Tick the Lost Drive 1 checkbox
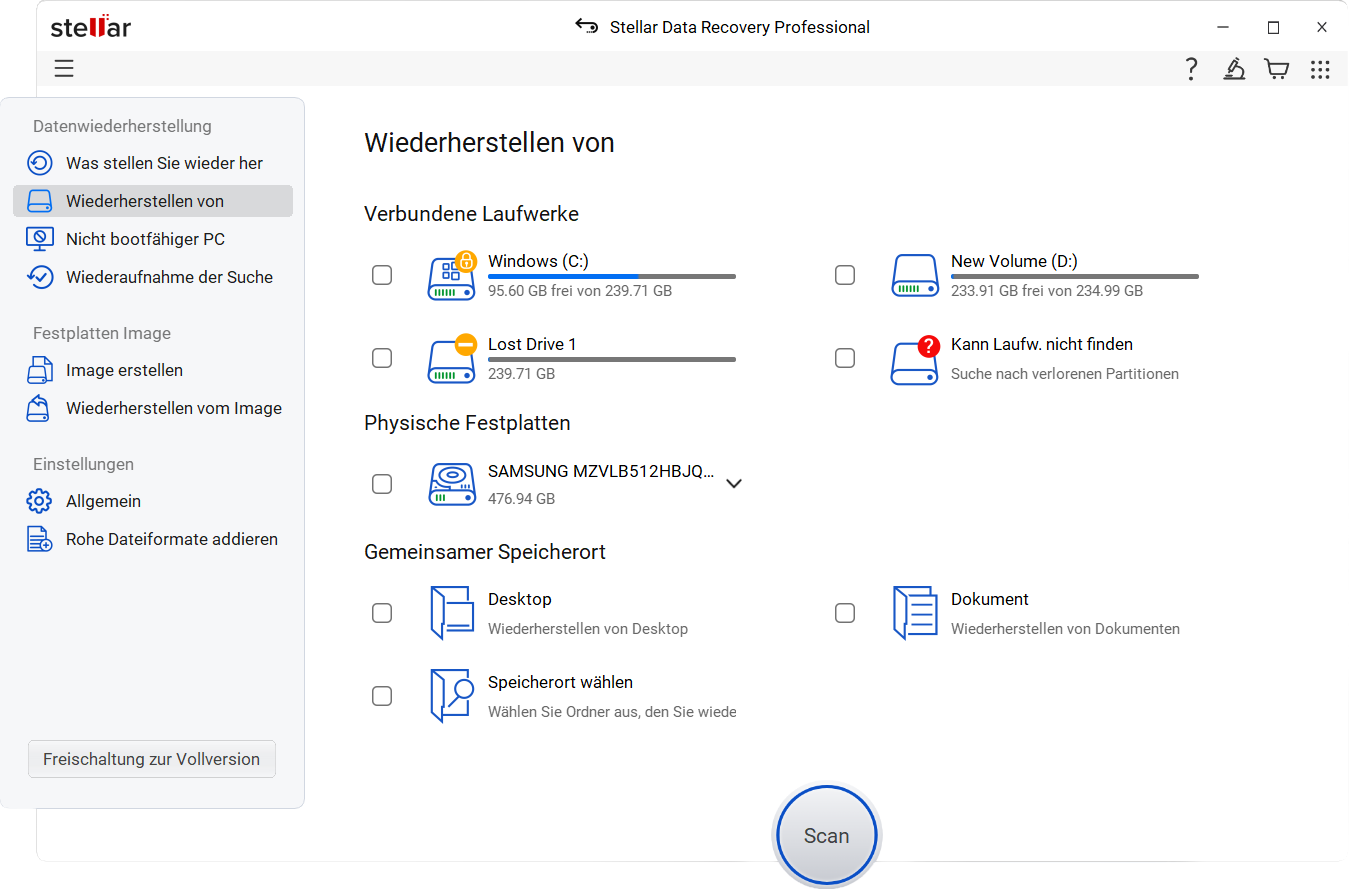1349x889 pixels. pyautogui.click(x=382, y=358)
